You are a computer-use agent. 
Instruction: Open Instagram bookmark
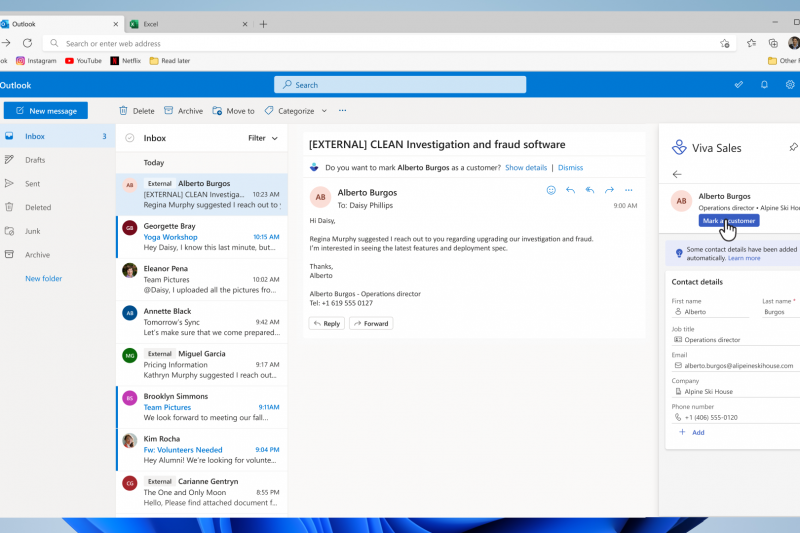(36, 61)
